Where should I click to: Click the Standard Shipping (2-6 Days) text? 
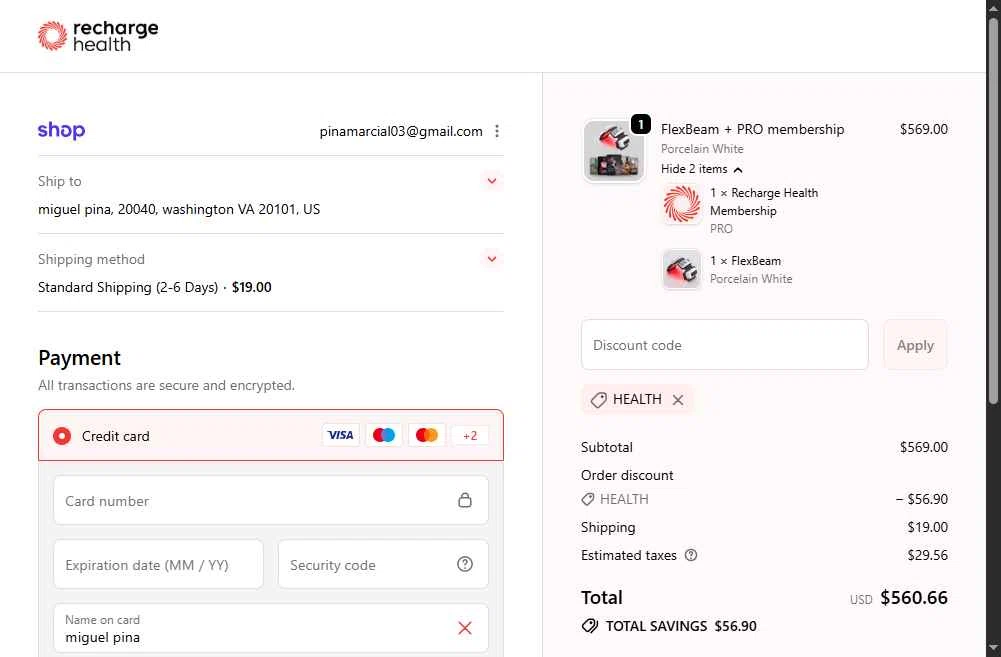point(128,287)
